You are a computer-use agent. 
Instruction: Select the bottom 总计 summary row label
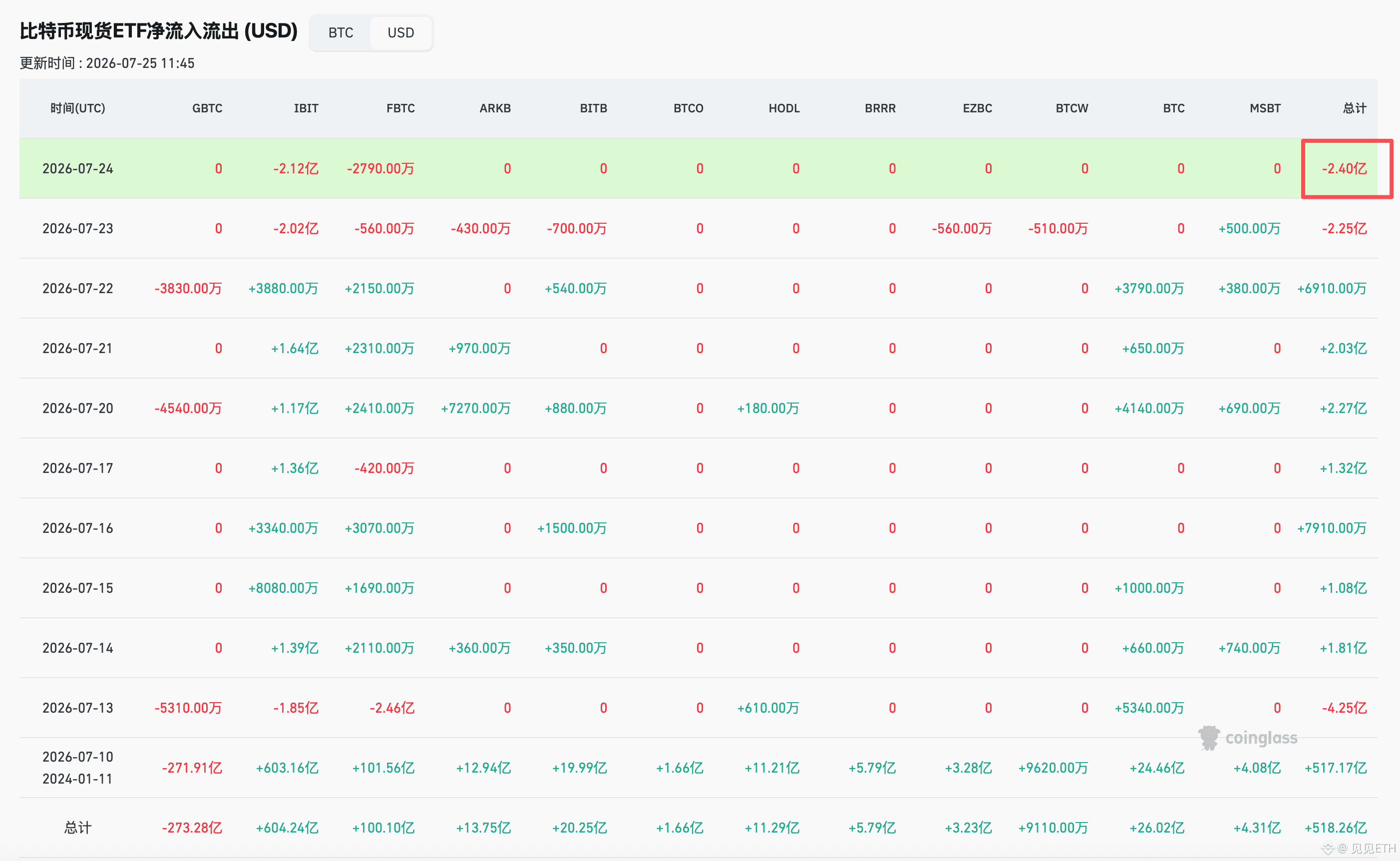click(78, 828)
